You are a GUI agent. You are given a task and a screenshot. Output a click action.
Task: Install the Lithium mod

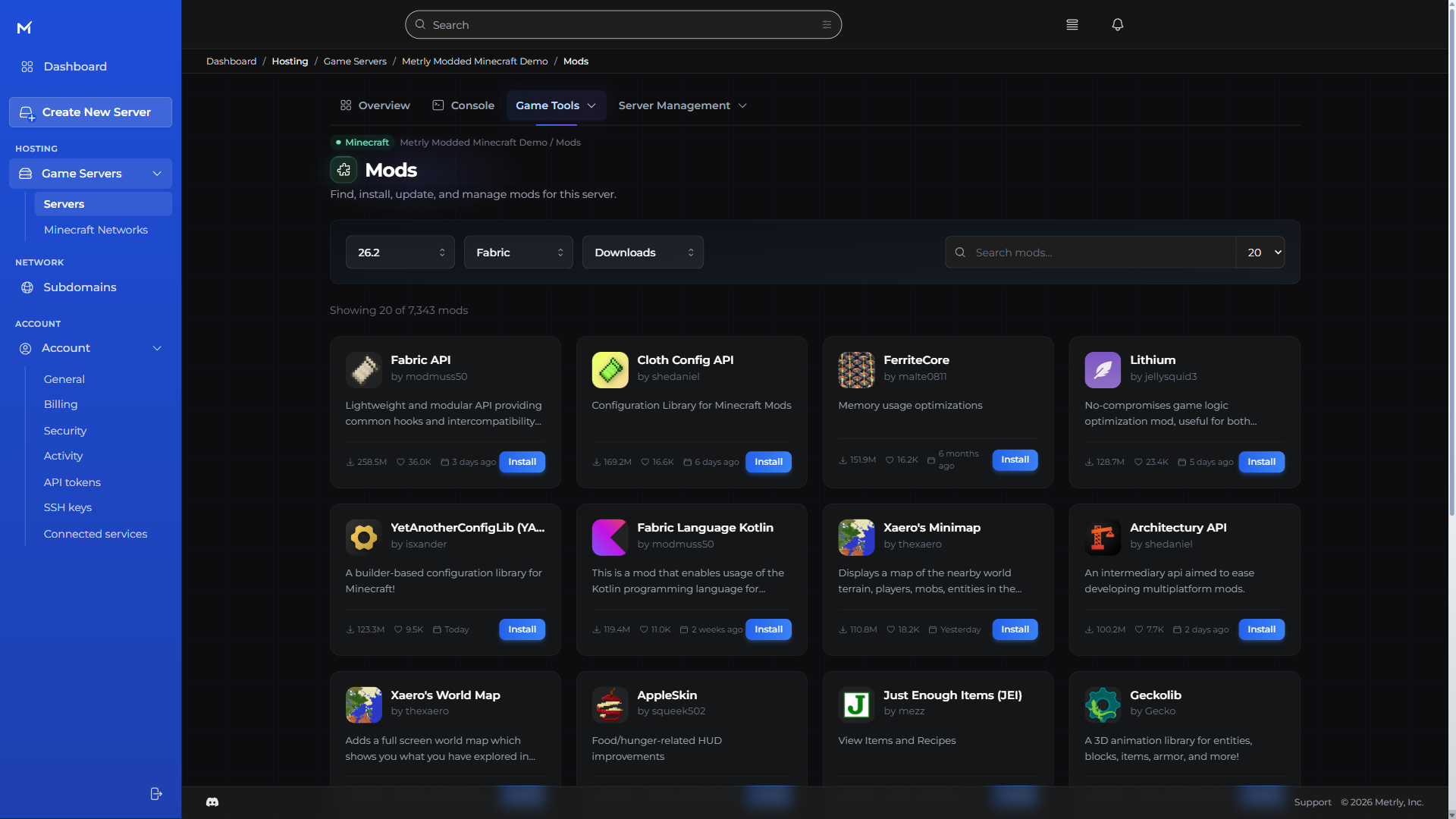coord(1261,462)
